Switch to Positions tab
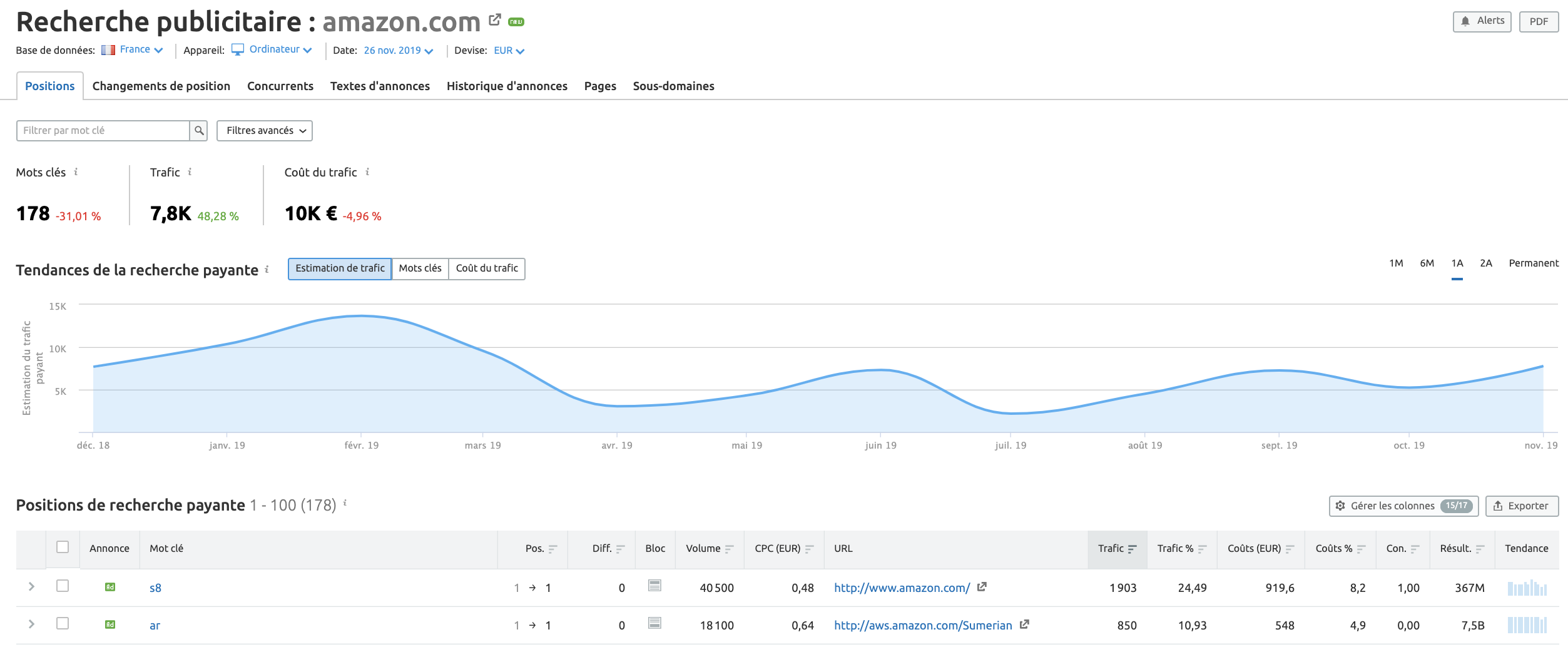The height and width of the screenshot is (647, 1568). pos(49,86)
